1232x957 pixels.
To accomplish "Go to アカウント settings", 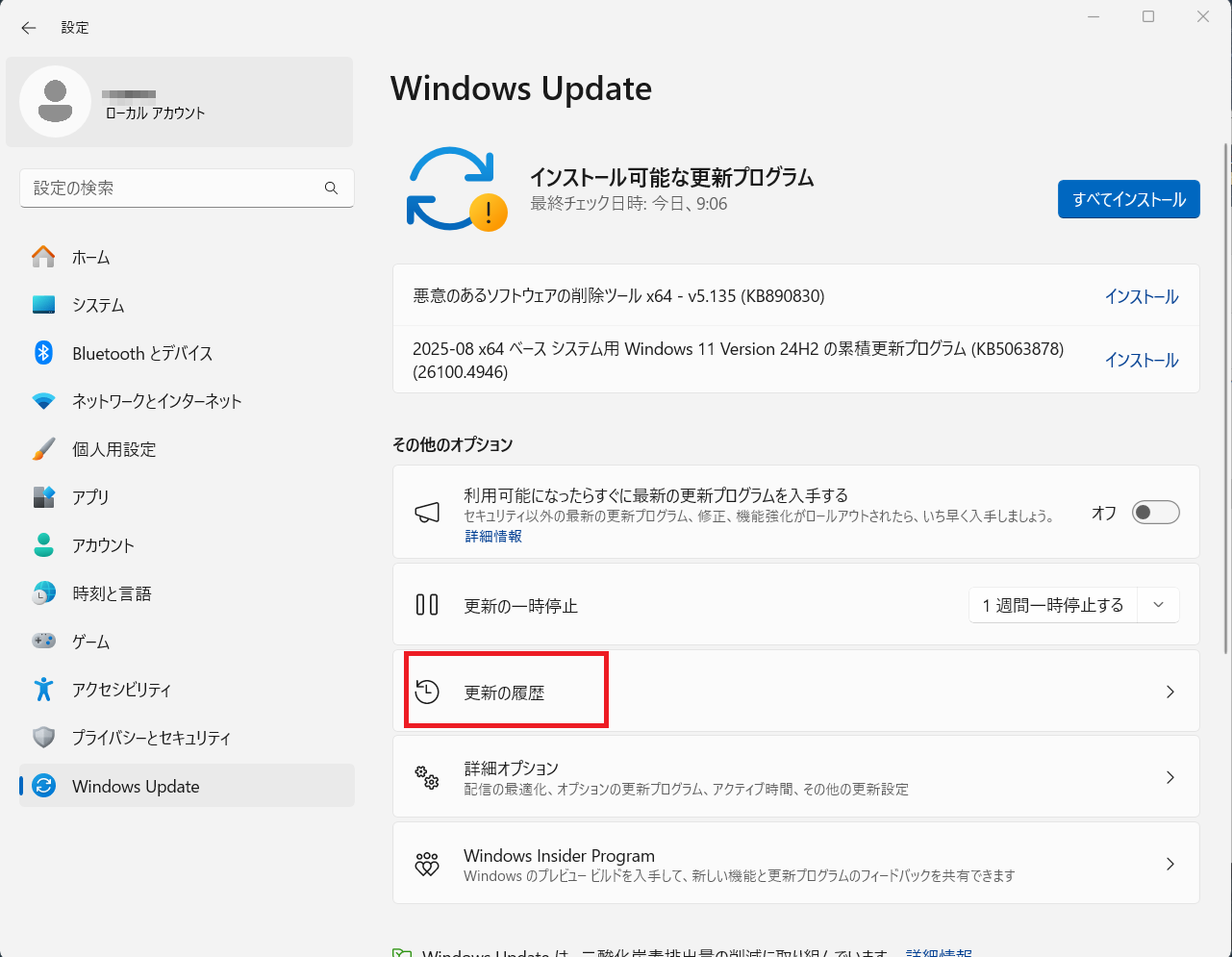I will [187, 545].
